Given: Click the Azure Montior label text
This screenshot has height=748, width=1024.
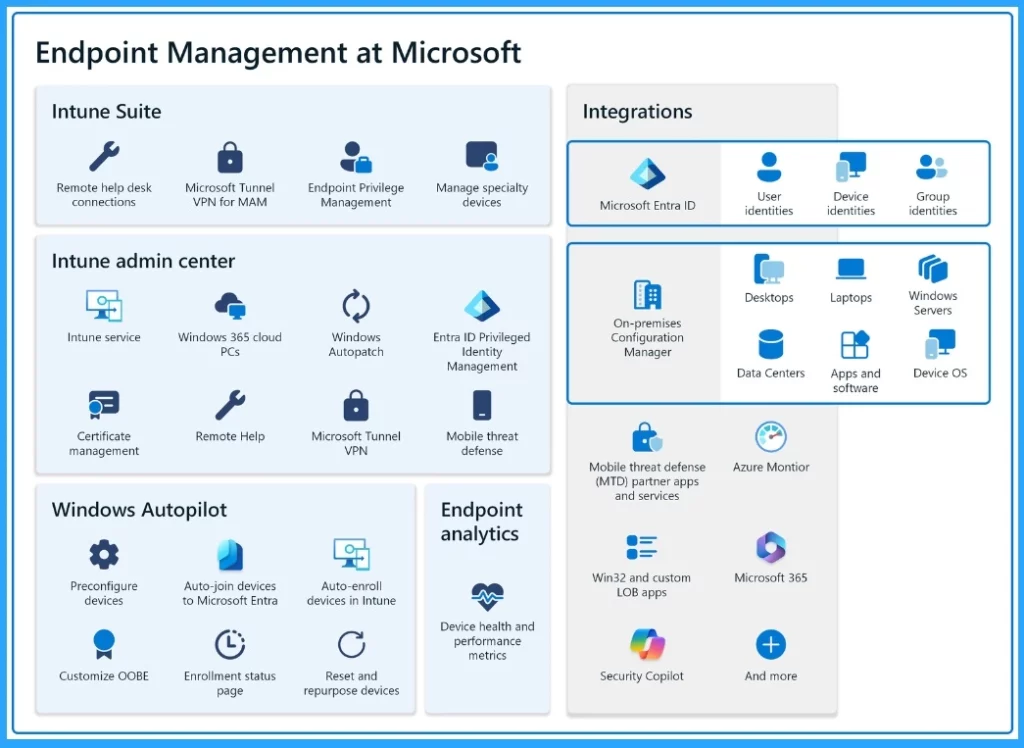Looking at the screenshot, I should point(771,467).
